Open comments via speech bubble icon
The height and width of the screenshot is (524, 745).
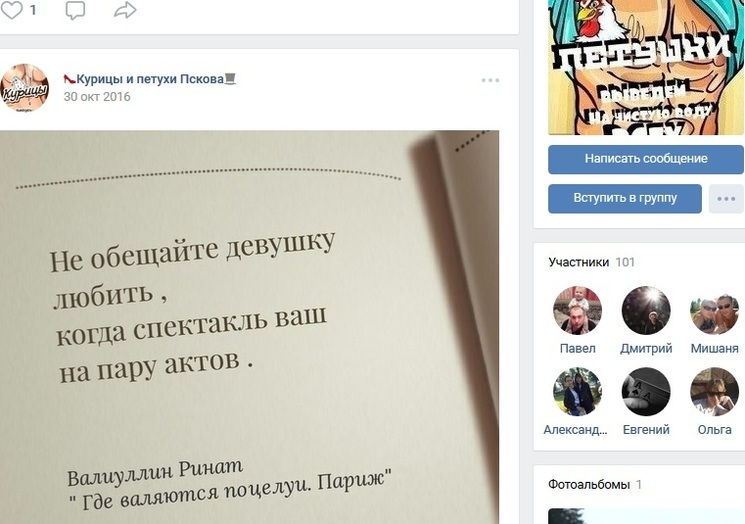pos(75,10)
